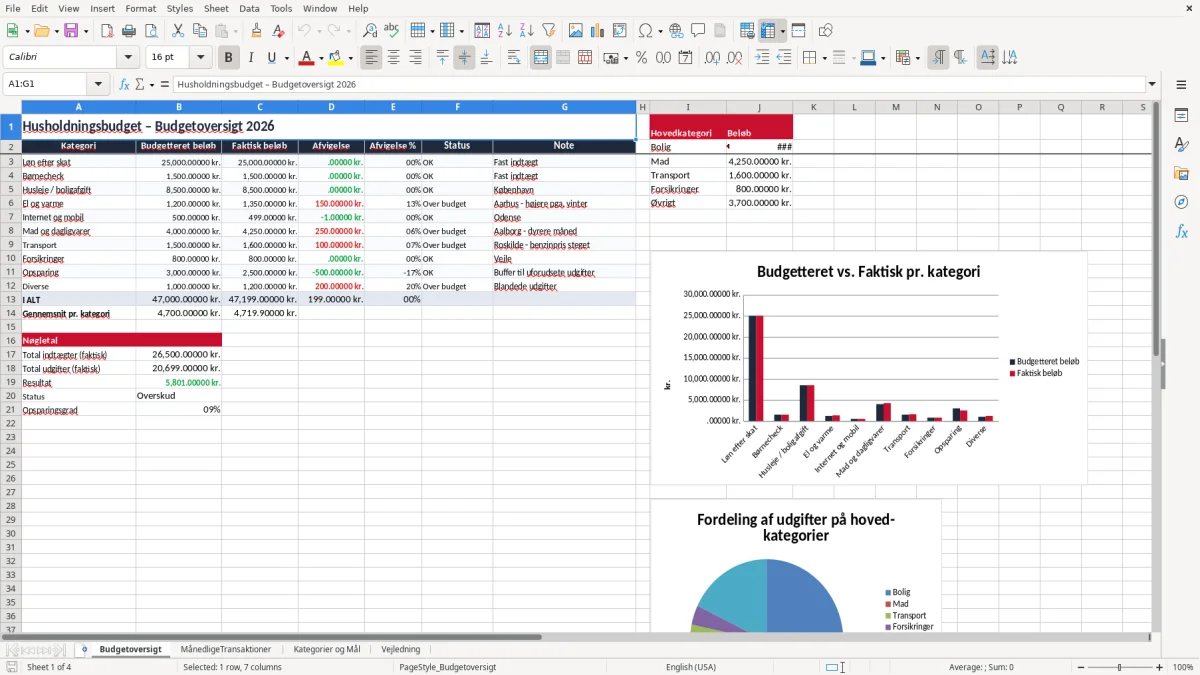The image size is (1200, 675).
Task: Toggle Align Left
Action: point(372,58)
